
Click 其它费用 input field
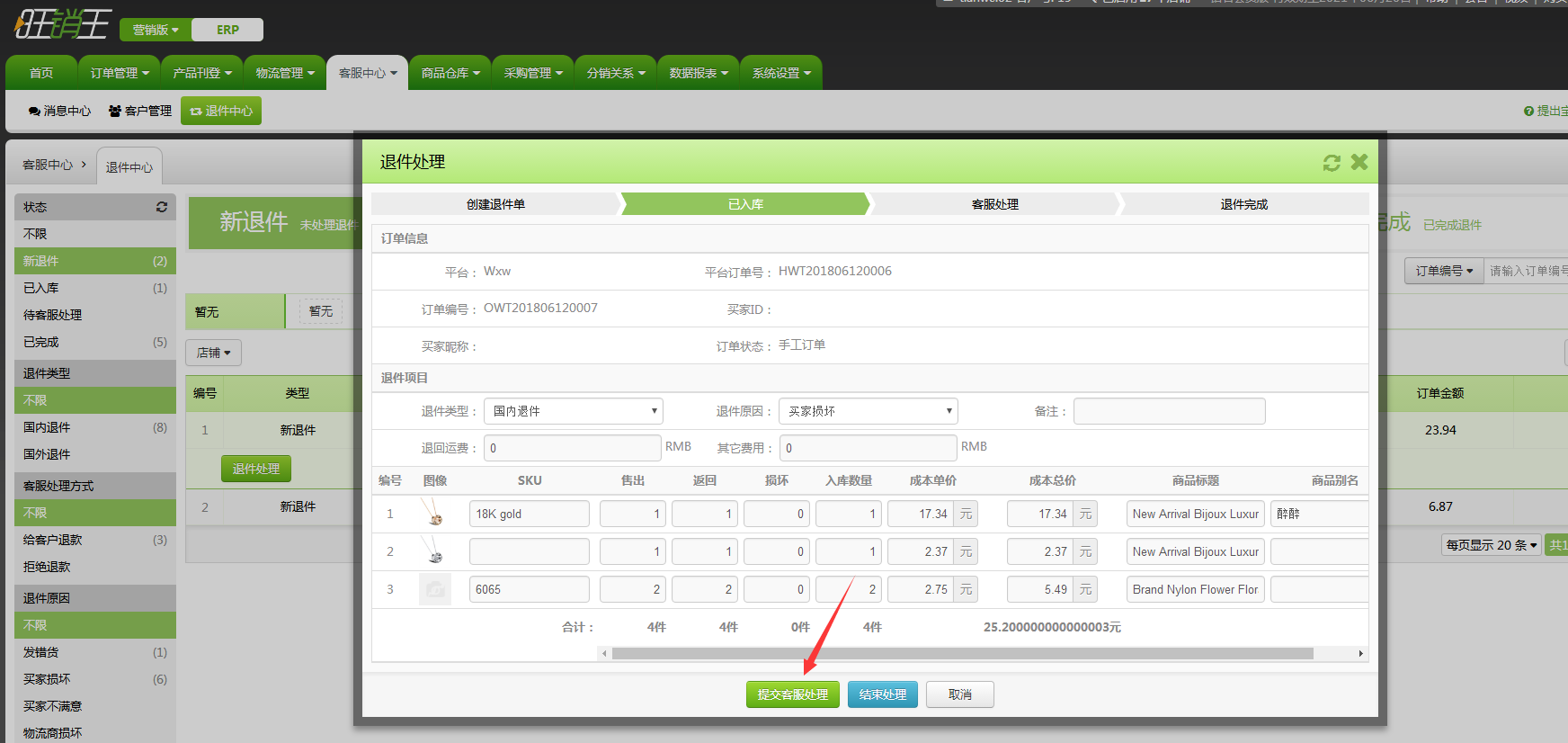(868, 448)
